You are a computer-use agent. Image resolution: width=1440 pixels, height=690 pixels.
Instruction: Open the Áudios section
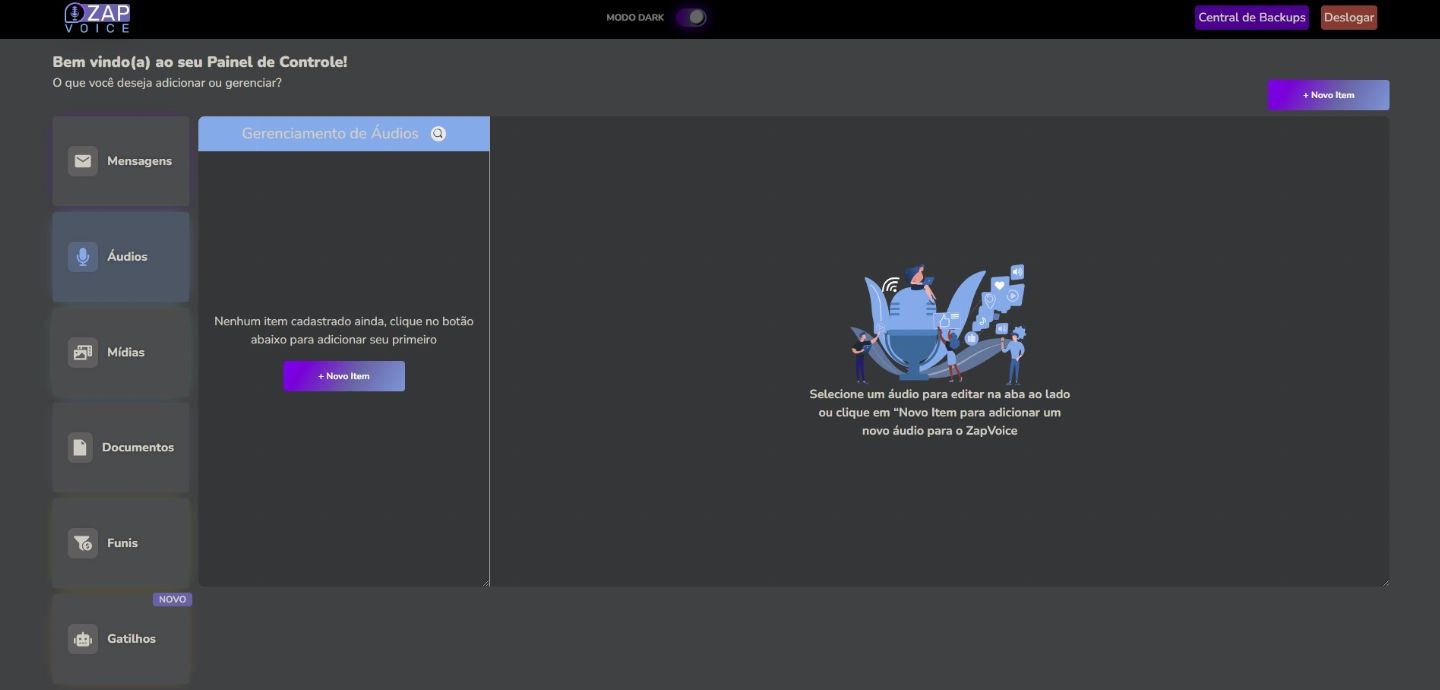click(x=121, y=257)
